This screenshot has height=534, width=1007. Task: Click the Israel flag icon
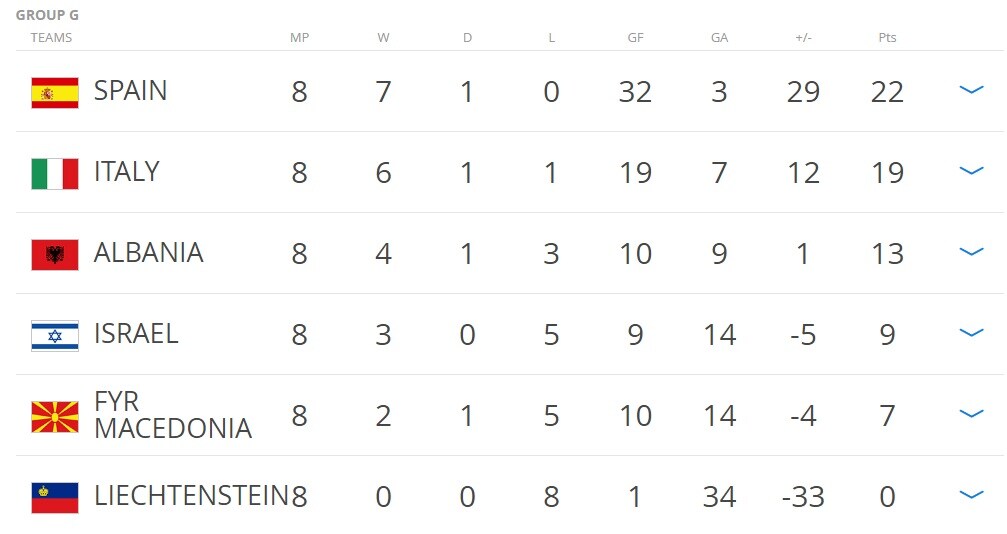[x=55, y=335]
